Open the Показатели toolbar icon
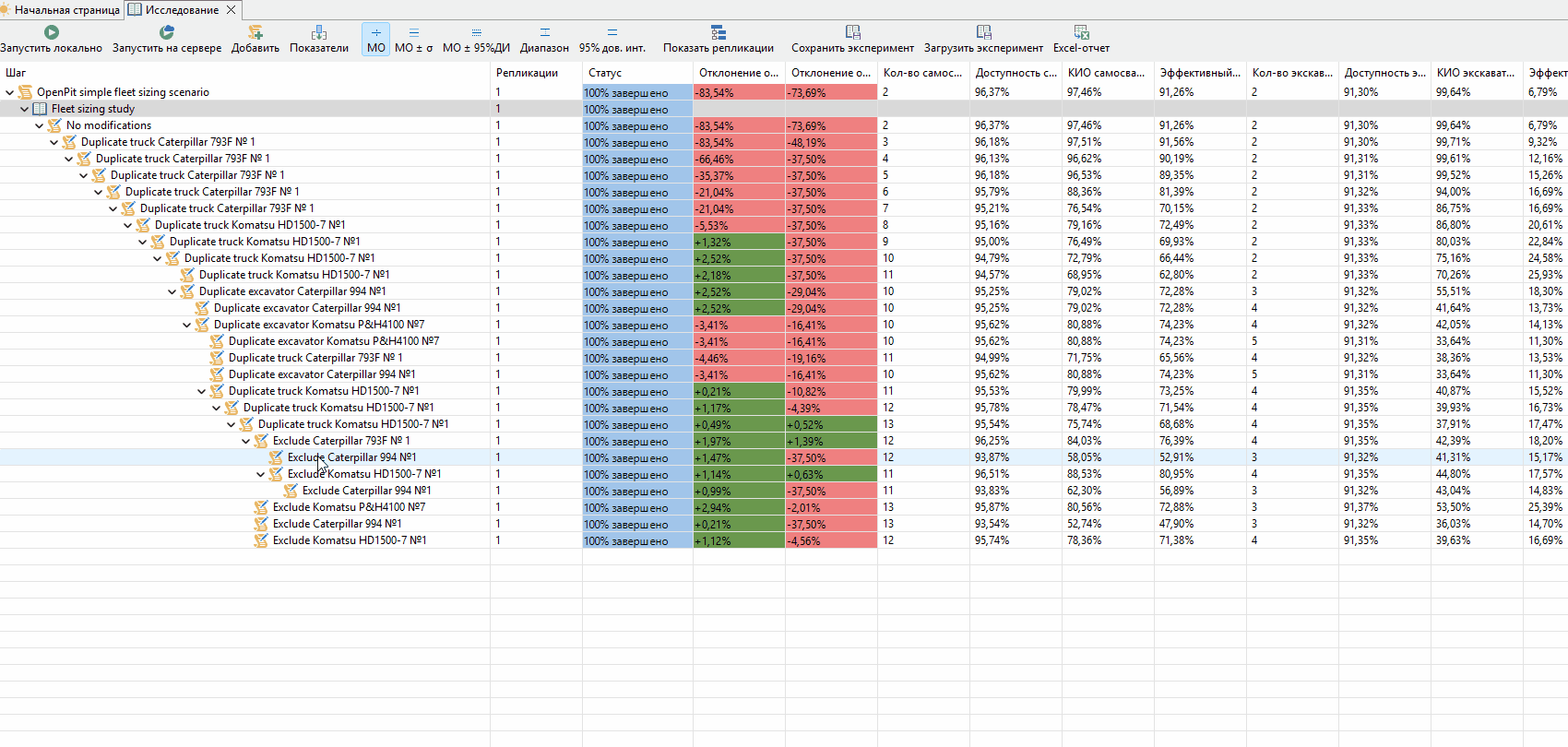Screen dimensions: 1568x747 click(319, 32)
